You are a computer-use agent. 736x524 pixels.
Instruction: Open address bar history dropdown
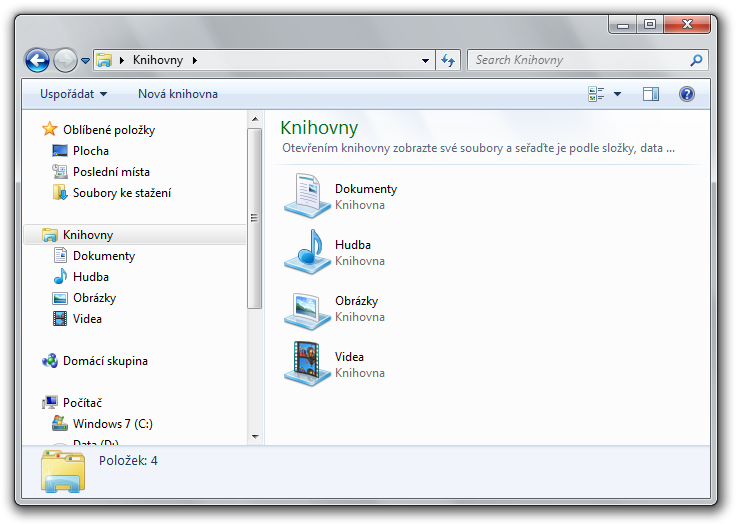point(425,61)
